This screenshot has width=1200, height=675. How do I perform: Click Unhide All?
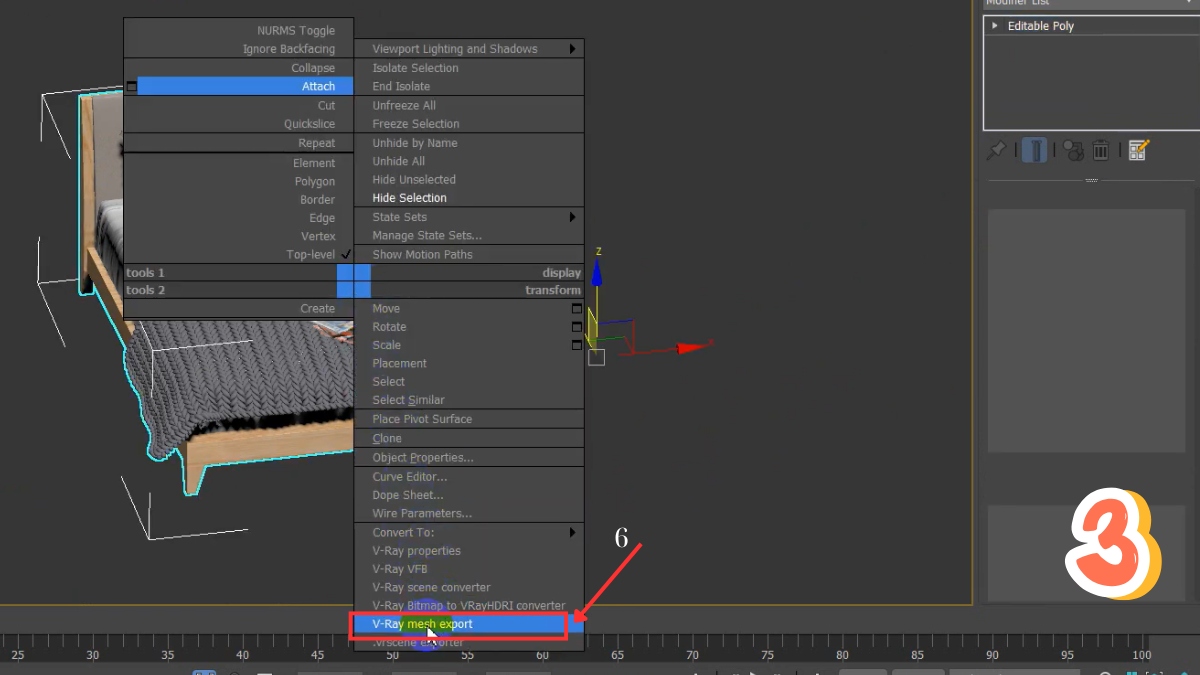pos(398,161)
